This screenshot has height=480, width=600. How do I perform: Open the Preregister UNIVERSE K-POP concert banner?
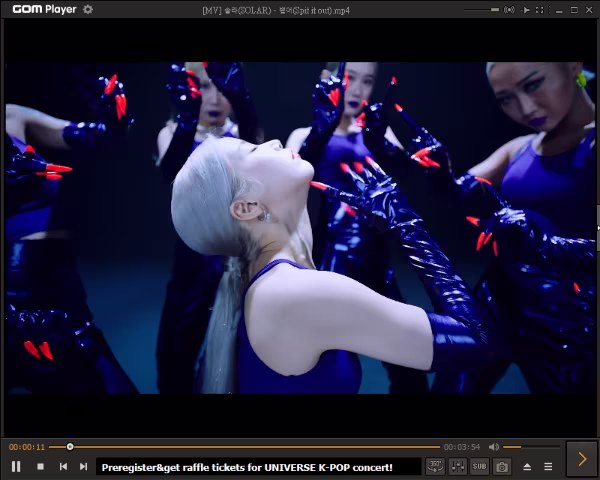(258, 467)
